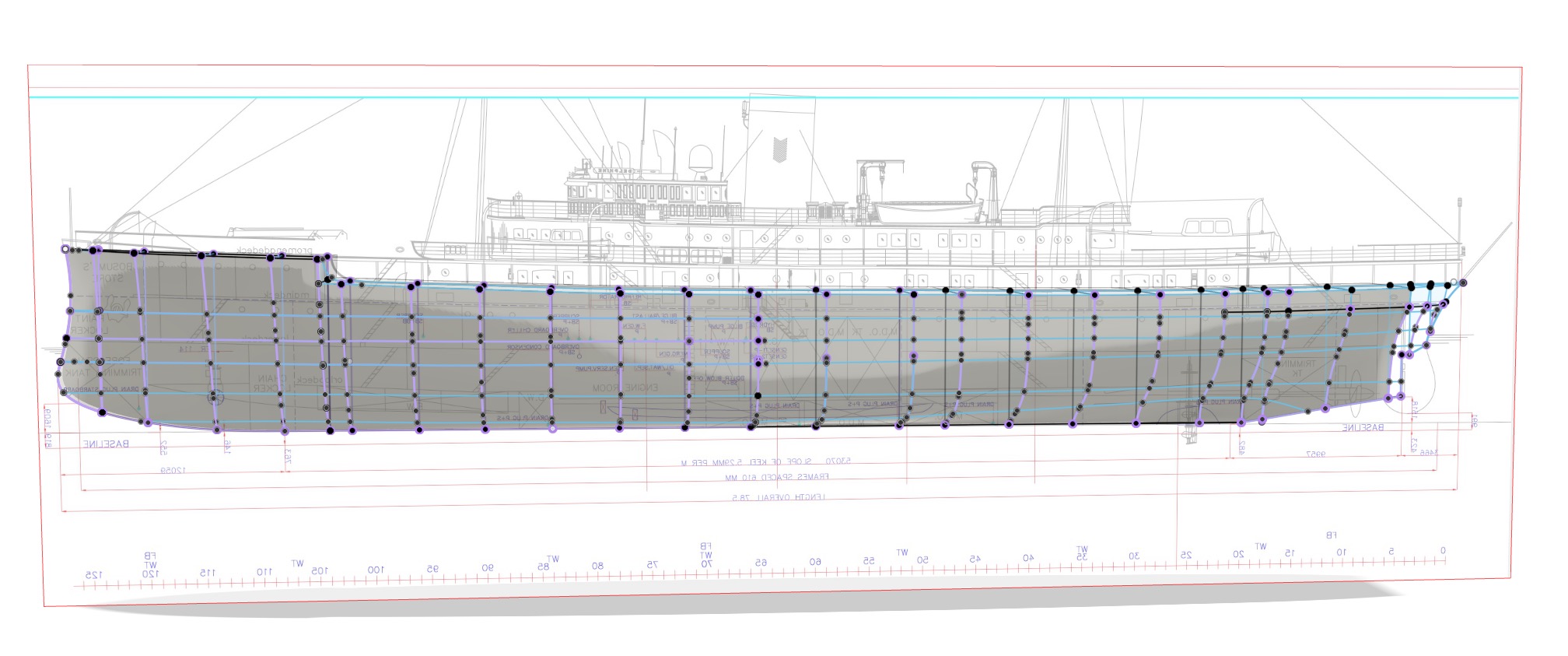Click frame number 70 on the ruler
Image resolution: width=1568 pixels, height=656 pixels.
point(706,563)
